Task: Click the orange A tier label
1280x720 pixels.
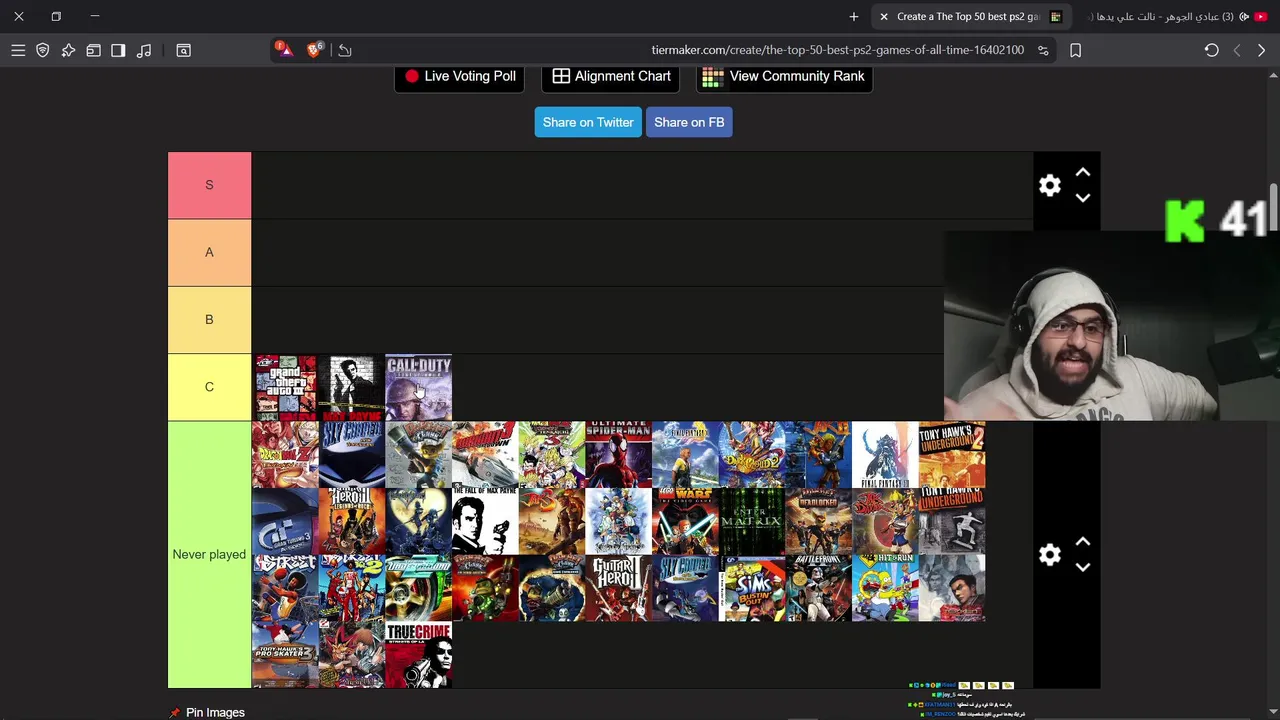Action: [209, 252]
